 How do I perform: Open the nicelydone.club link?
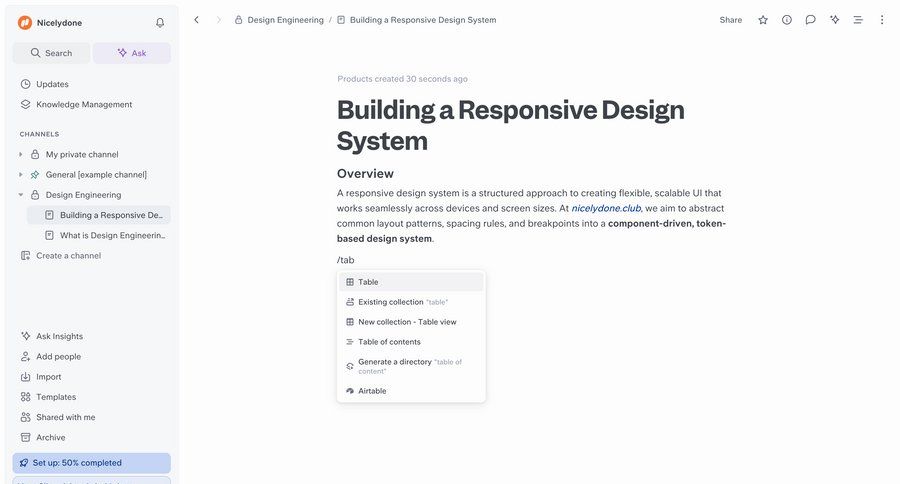(x=606, y=208)
